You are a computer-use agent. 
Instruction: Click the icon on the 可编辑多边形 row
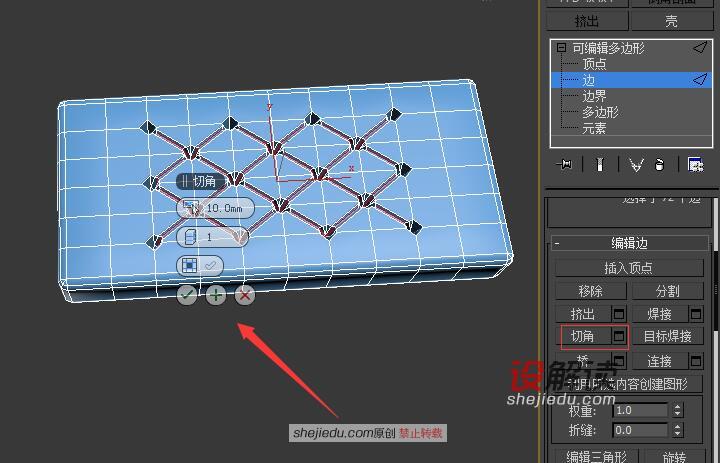pos(699,47)
